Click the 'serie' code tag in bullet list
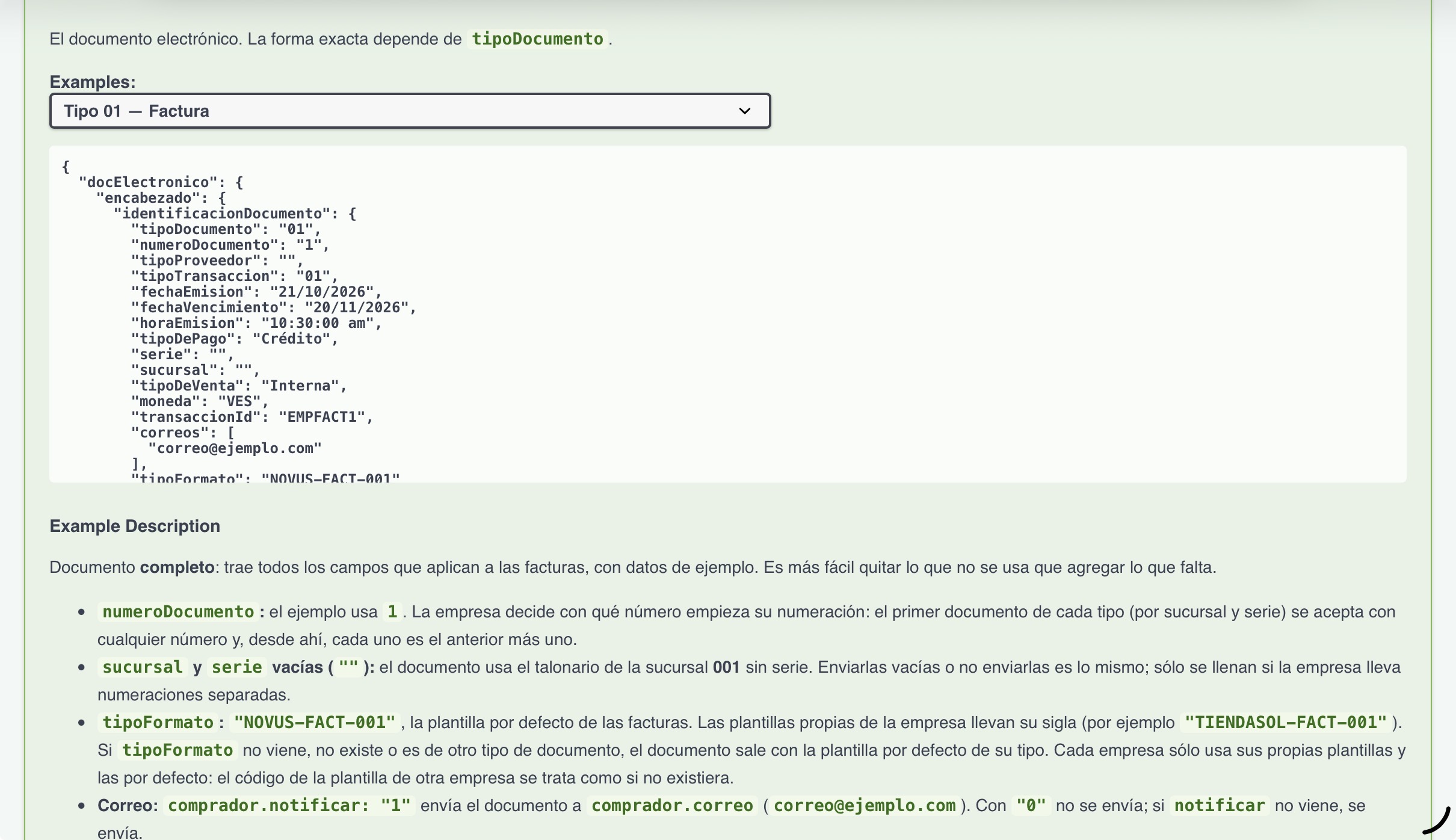1456x840 pixels. [x=237, y=667]
